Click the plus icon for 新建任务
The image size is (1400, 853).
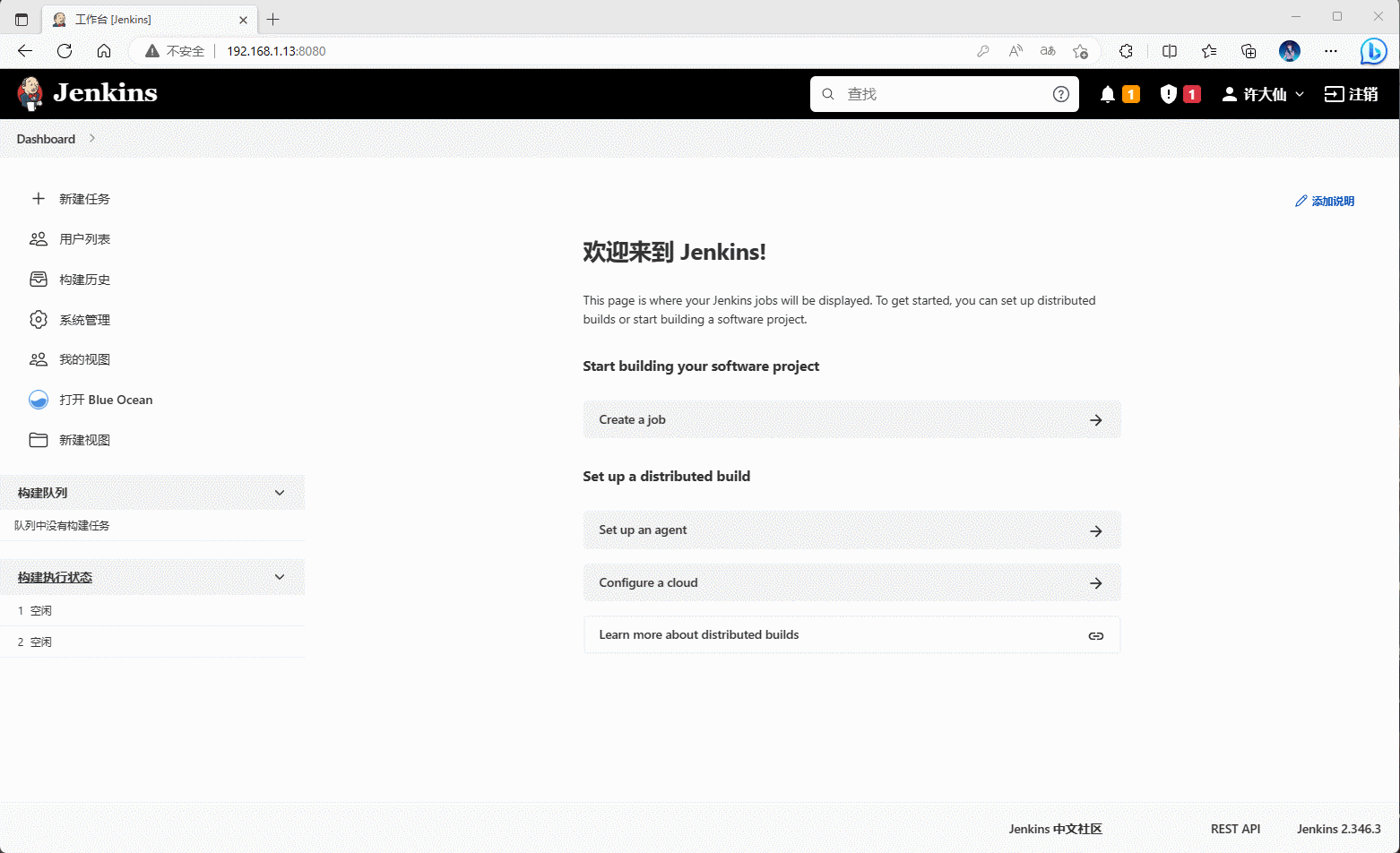[x=39, y=199]
